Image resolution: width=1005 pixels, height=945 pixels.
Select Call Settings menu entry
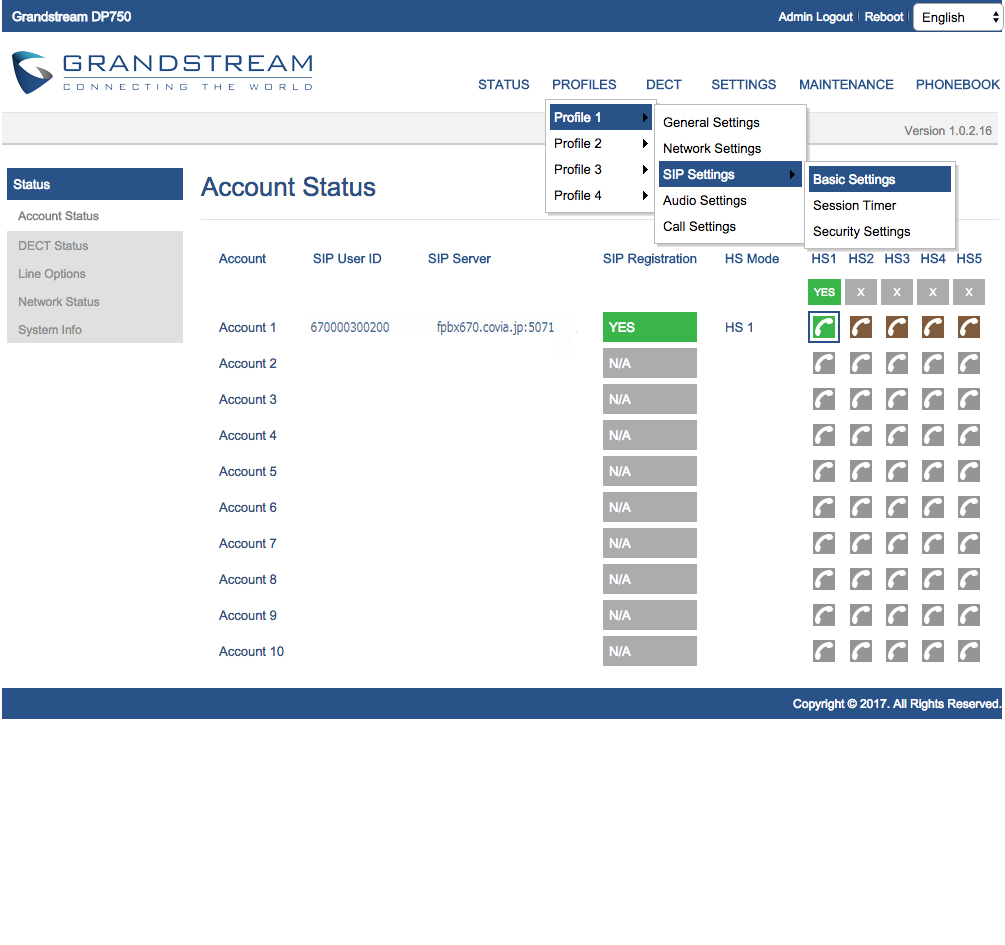729,226
